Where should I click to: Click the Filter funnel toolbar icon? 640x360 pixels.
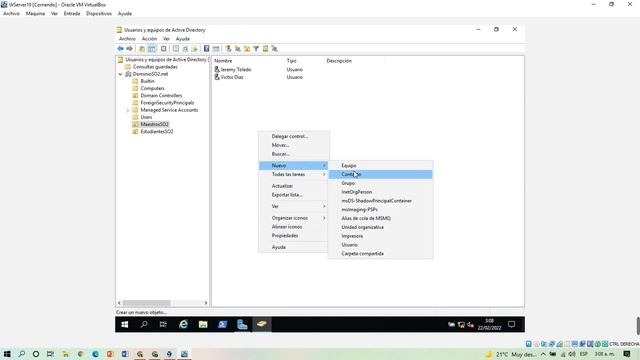pos(256,49)
